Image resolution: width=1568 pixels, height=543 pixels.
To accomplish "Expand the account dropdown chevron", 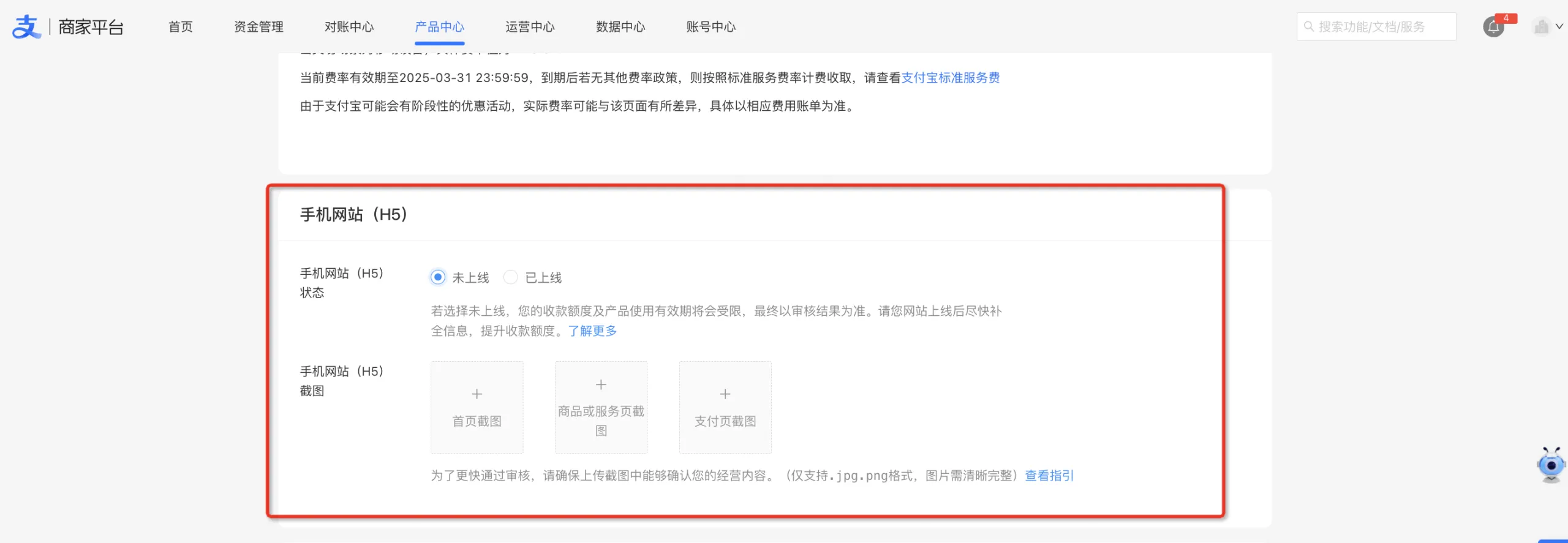I will [x=1559, y=27].
